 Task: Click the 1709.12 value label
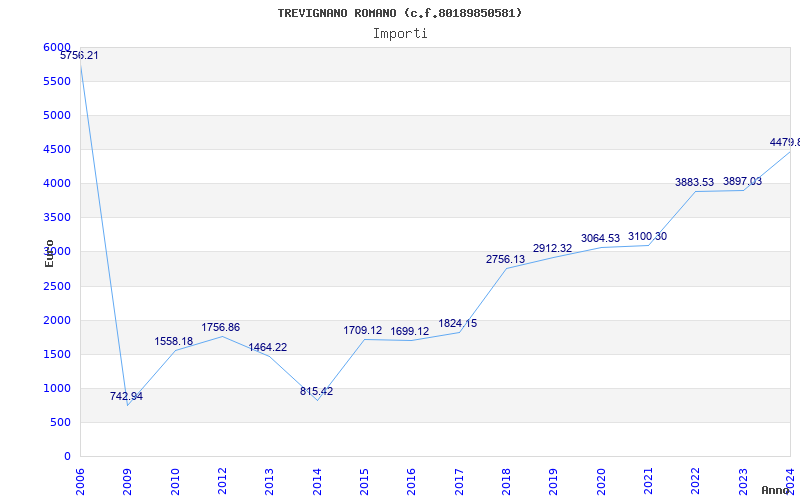(x=362, y=331)
